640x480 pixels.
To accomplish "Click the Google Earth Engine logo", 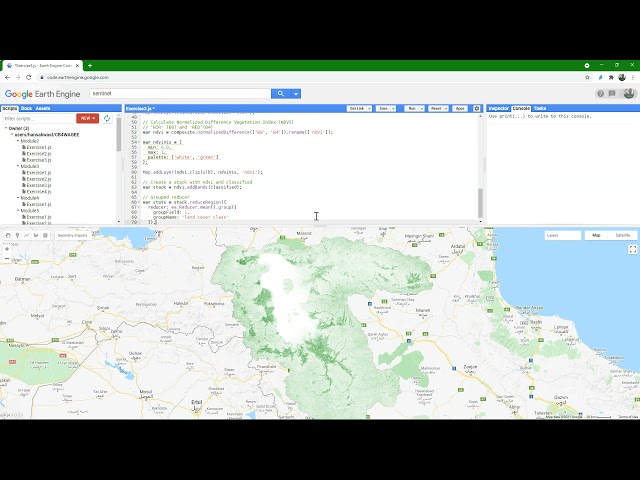I will (42, 94).
